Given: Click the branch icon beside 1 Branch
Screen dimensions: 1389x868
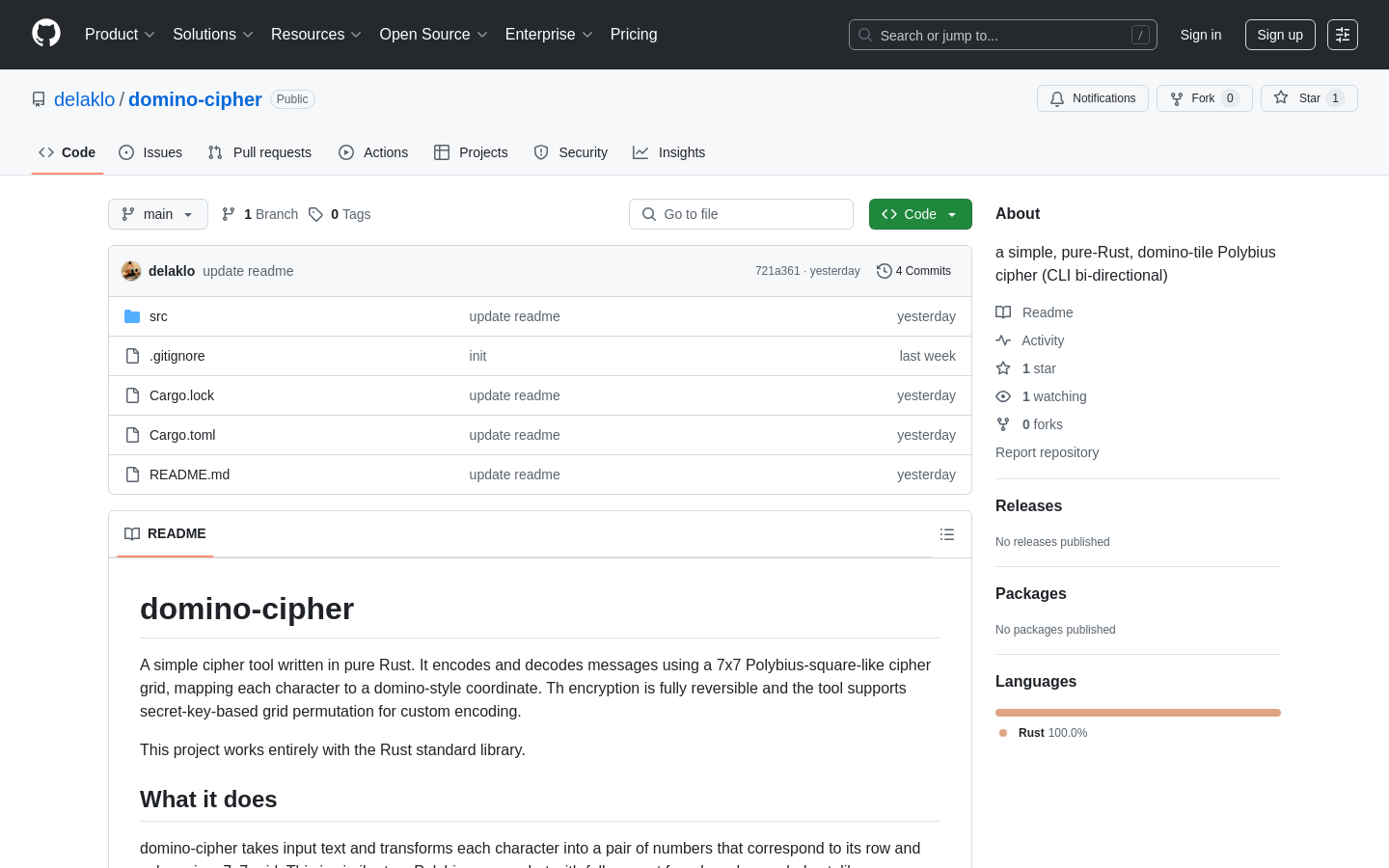Looking at the screenshot, I should click(x=229, y=214).
